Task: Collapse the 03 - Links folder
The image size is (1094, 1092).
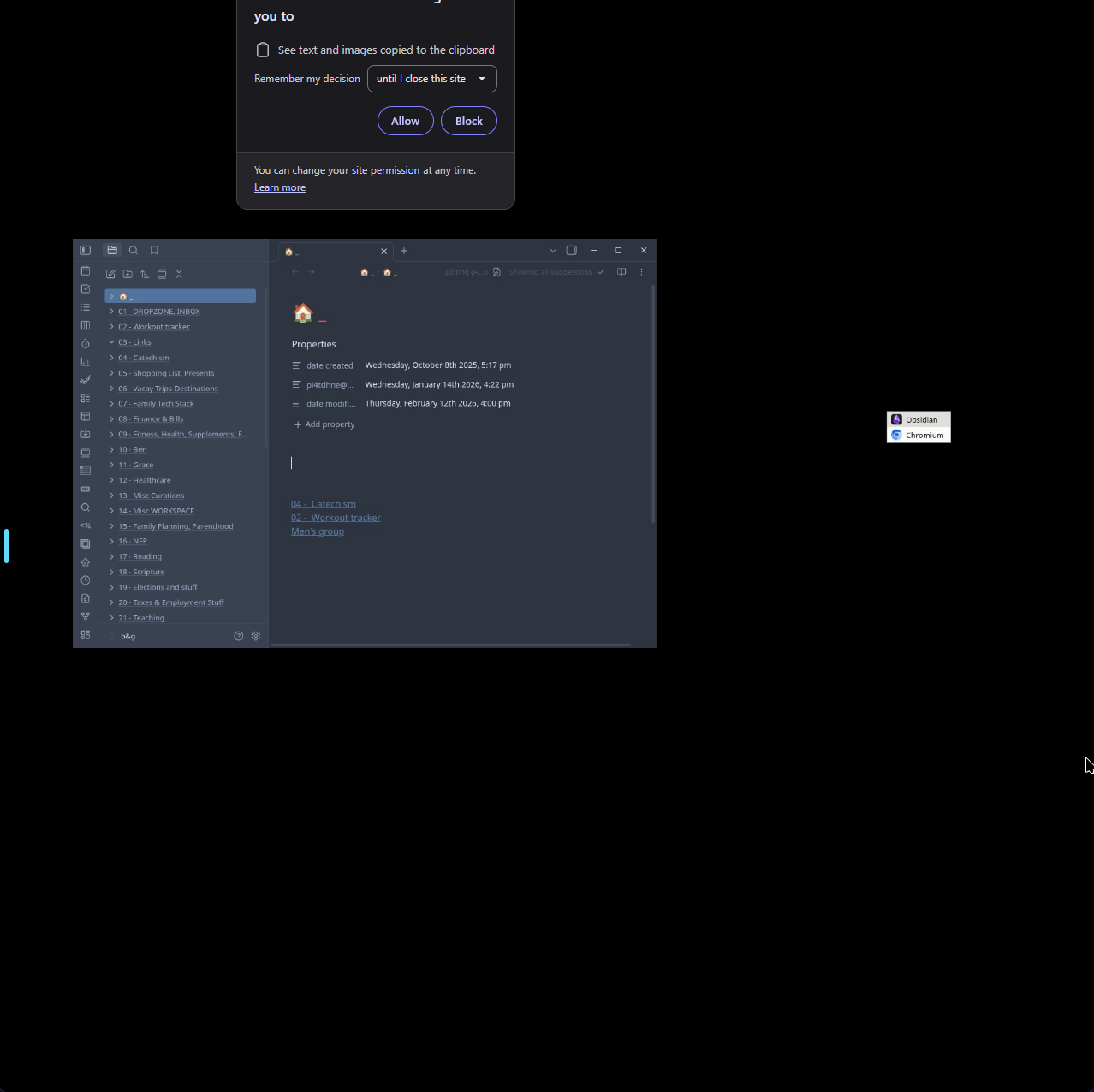Action: pyautogui.click(x=111, y=342)
